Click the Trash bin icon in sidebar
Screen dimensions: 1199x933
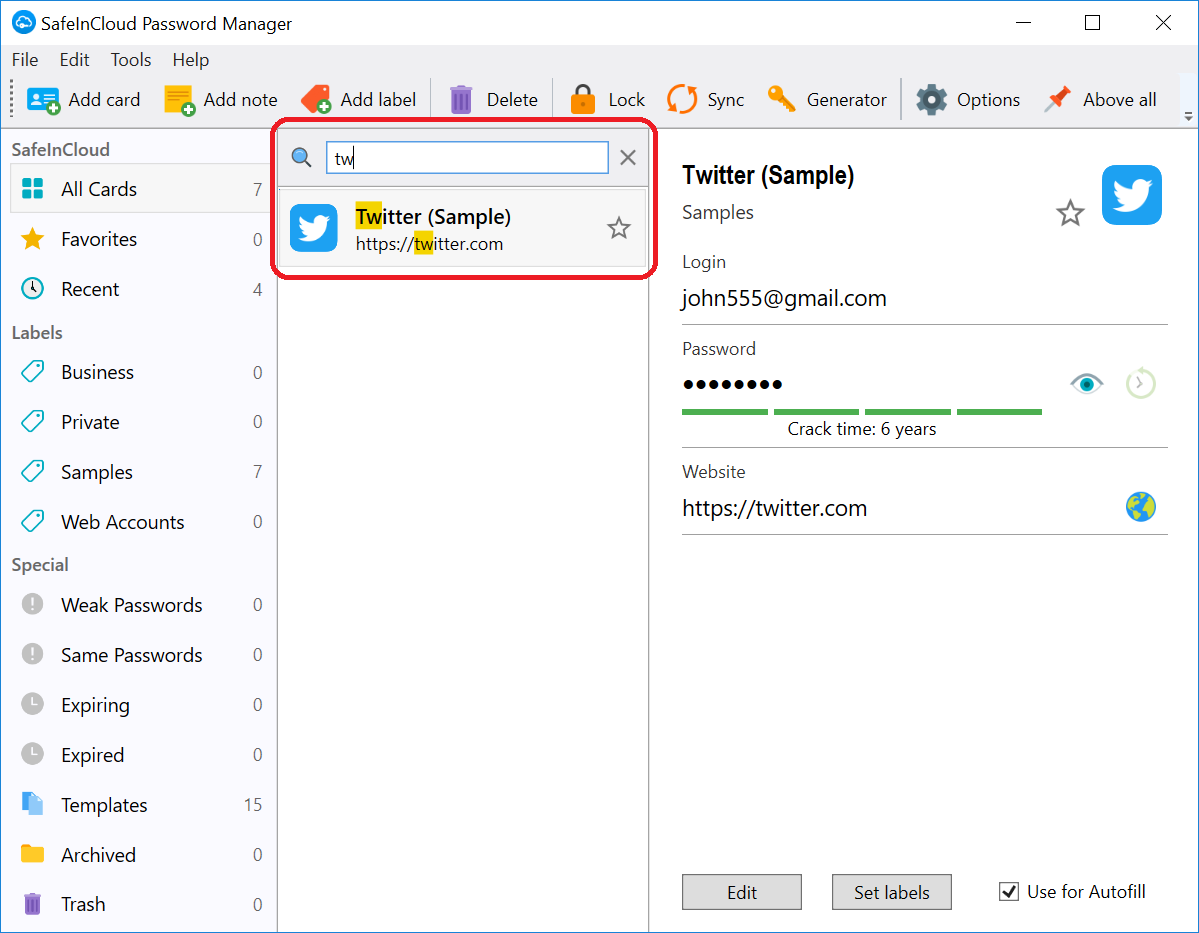32,904
